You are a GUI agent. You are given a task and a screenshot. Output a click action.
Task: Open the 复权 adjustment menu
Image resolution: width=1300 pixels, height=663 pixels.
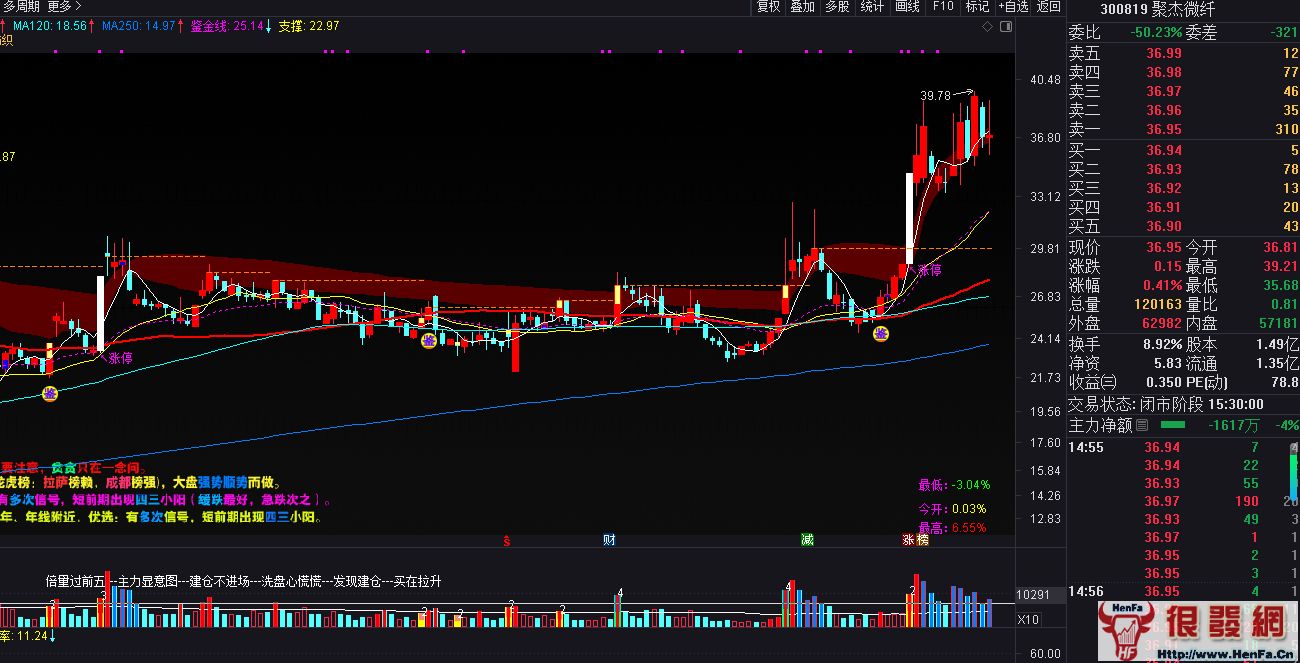click(768, 6)
